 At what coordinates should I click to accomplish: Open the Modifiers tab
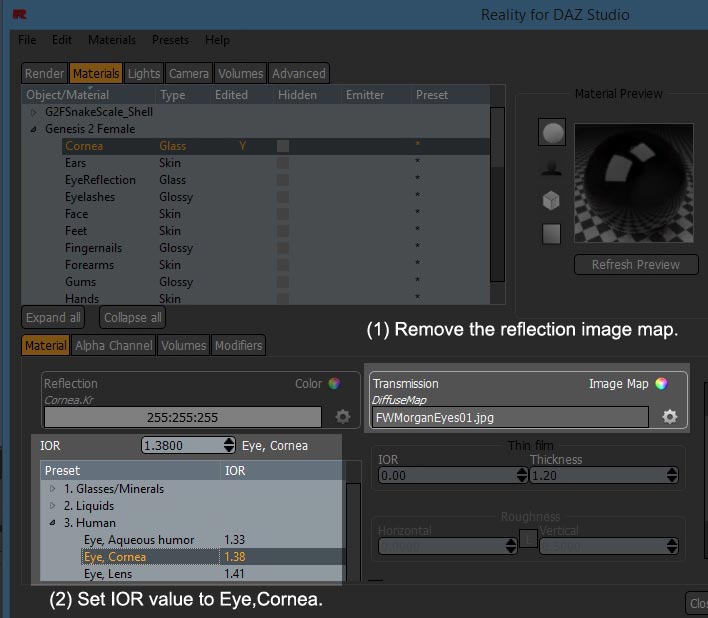[238, 345]
